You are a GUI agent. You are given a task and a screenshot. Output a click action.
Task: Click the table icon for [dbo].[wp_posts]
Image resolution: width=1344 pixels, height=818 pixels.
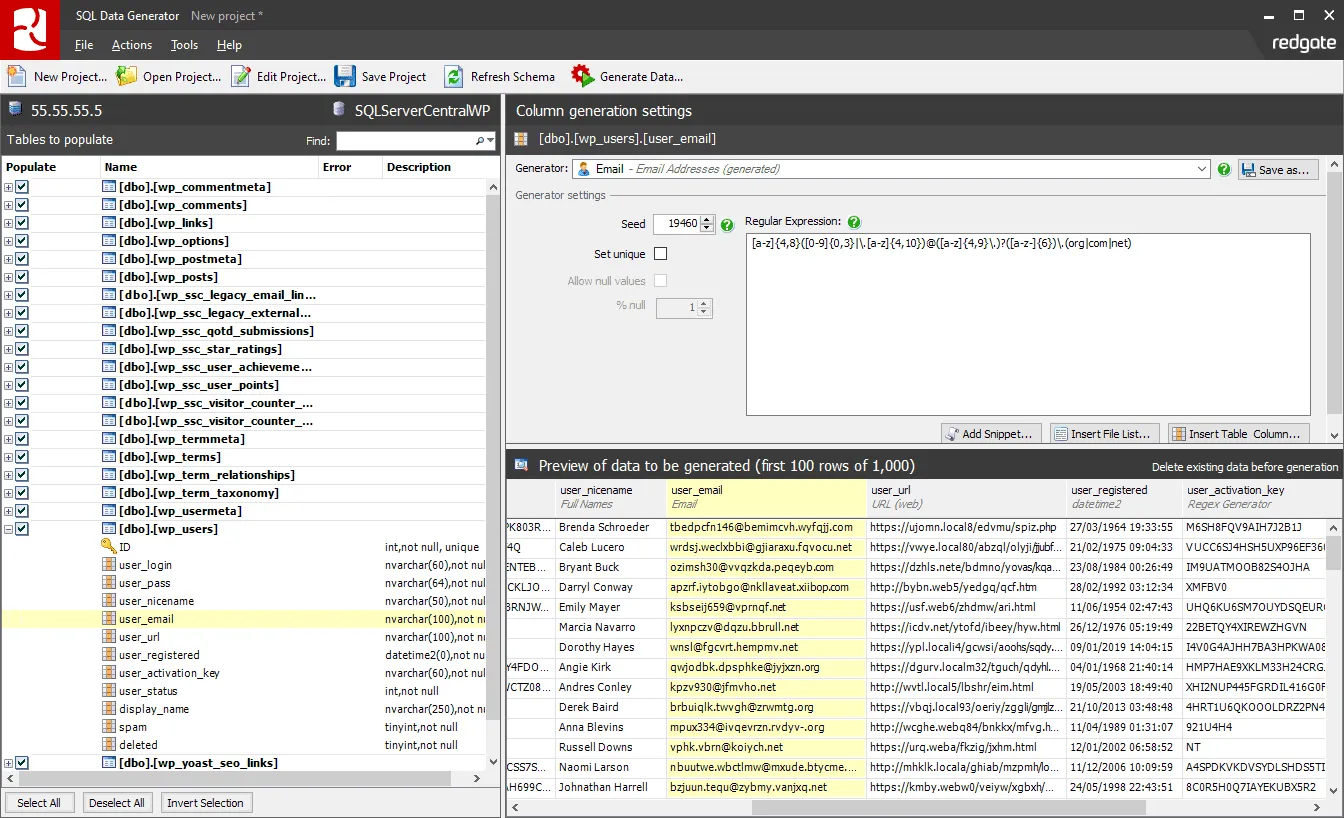click(109, 277)
